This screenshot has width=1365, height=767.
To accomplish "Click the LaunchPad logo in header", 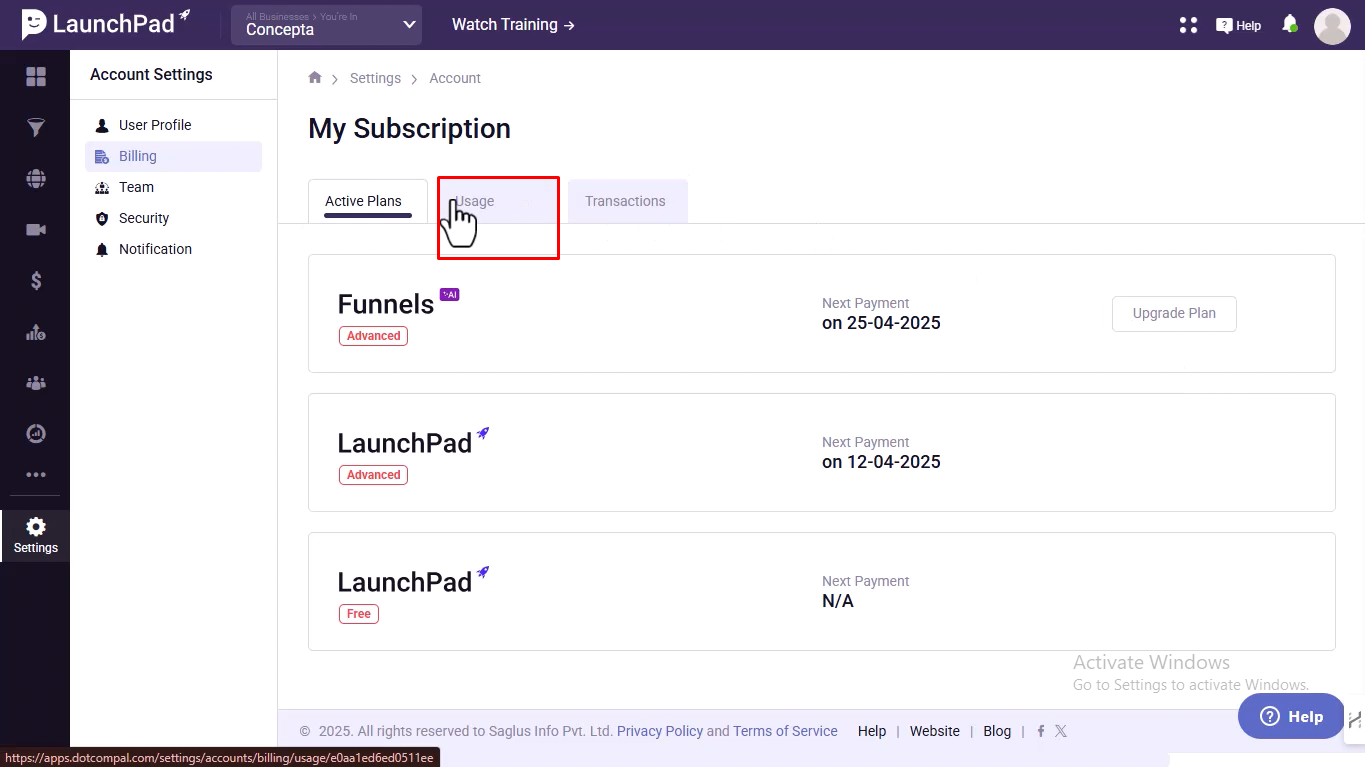I will 106,23.
